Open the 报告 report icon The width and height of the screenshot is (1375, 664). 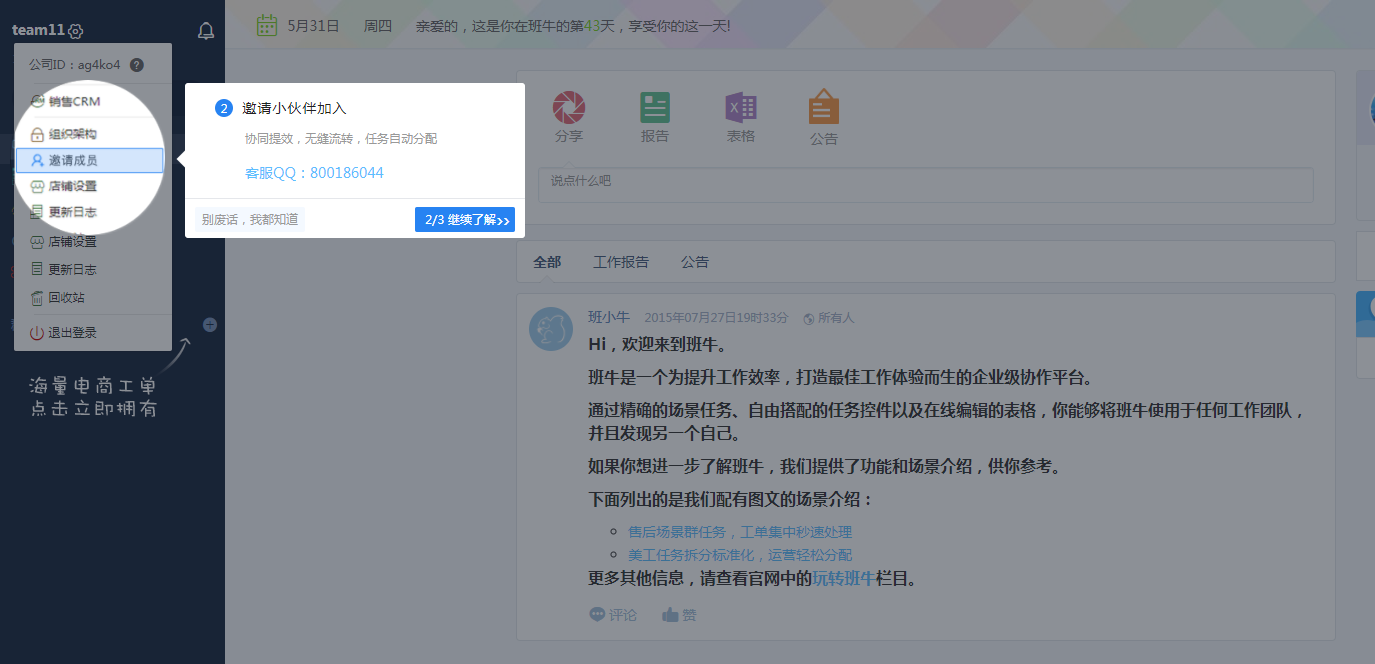pyautogui.click(x=655, y=108)
